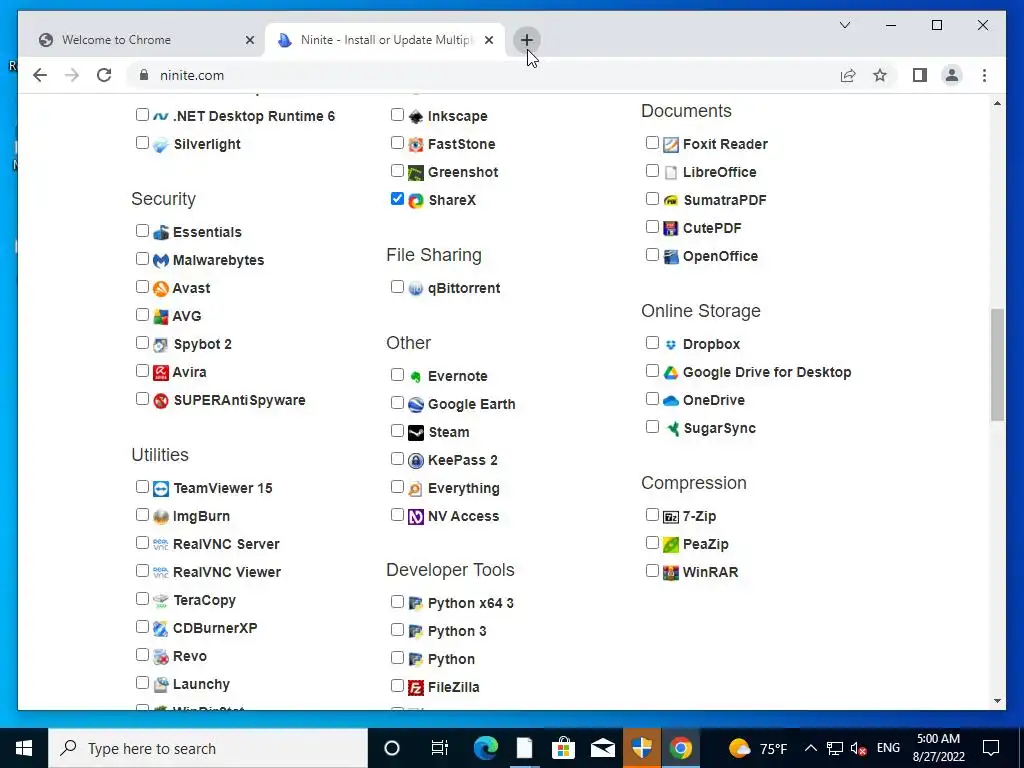The height and width of the screenshot is (768, 1024).
Task: Open the Windows Start menu
Action: point(24,748)
